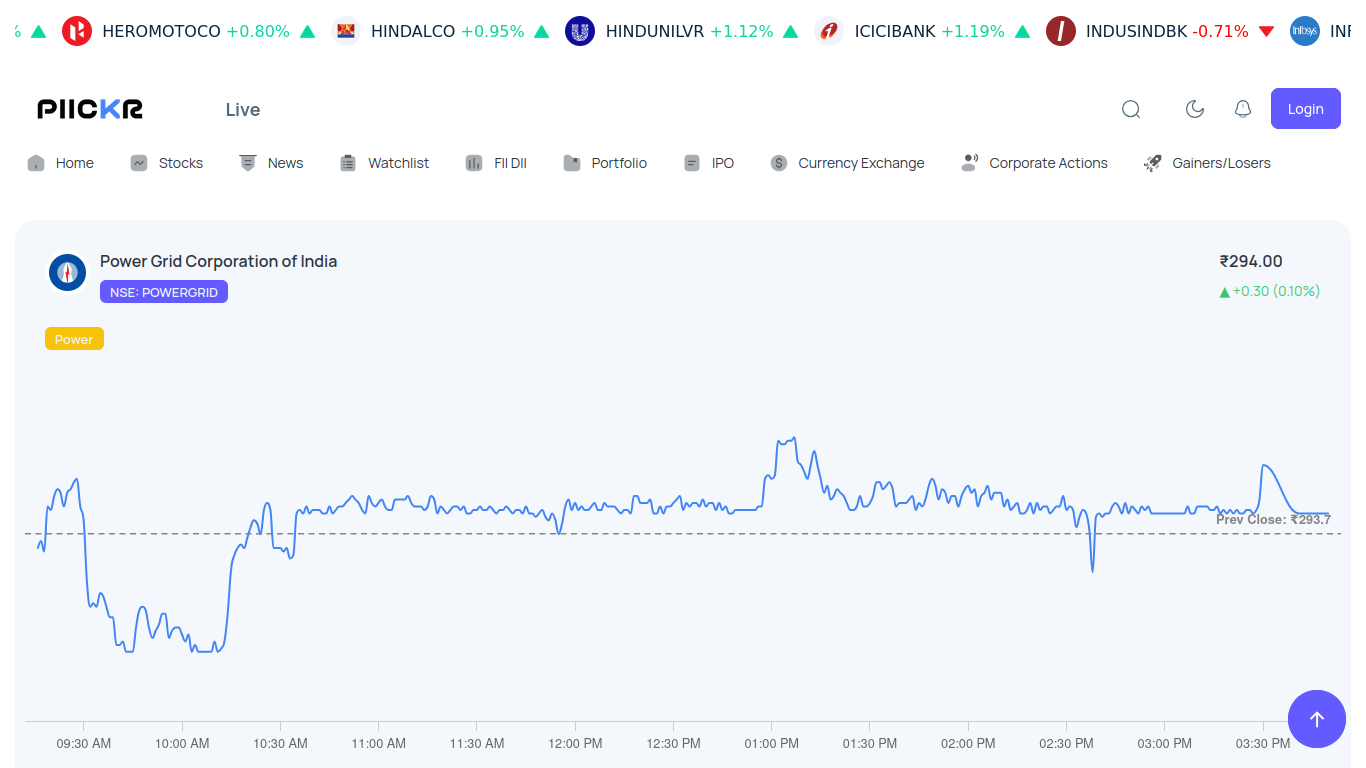Toggle dark mode with the moon icon

(1195, 109)
